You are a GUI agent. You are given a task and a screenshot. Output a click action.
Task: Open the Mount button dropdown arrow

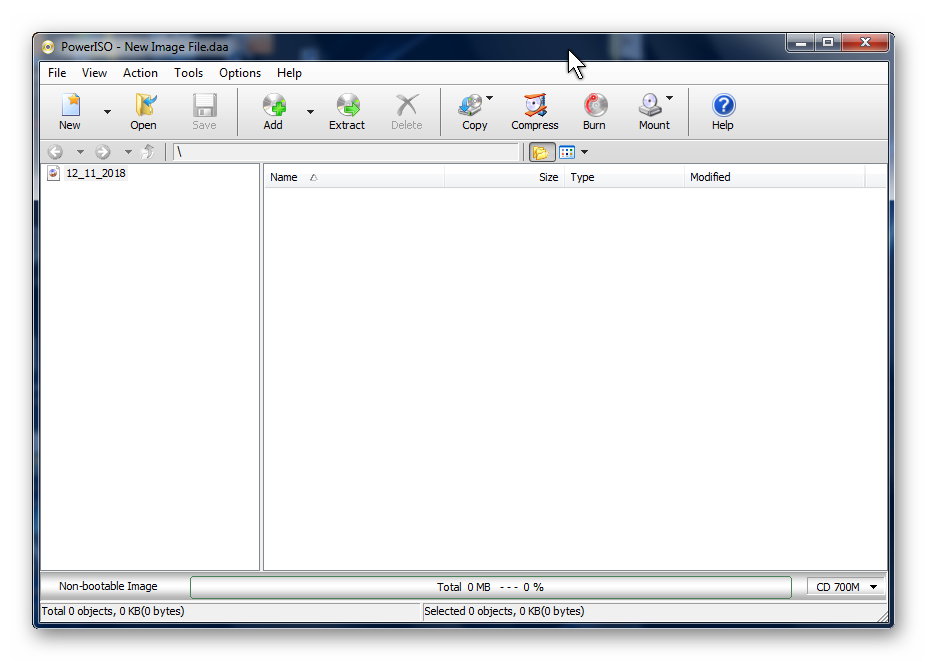669,98
